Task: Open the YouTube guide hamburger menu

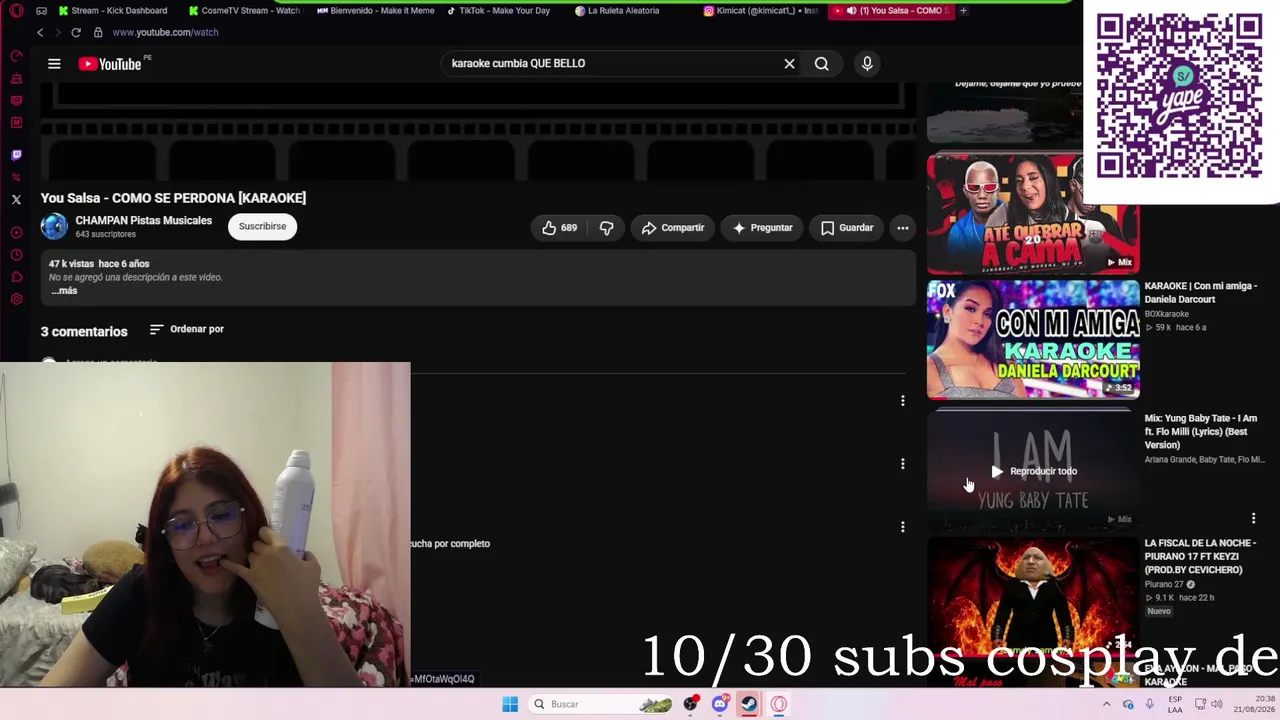Action: (54, 64)
